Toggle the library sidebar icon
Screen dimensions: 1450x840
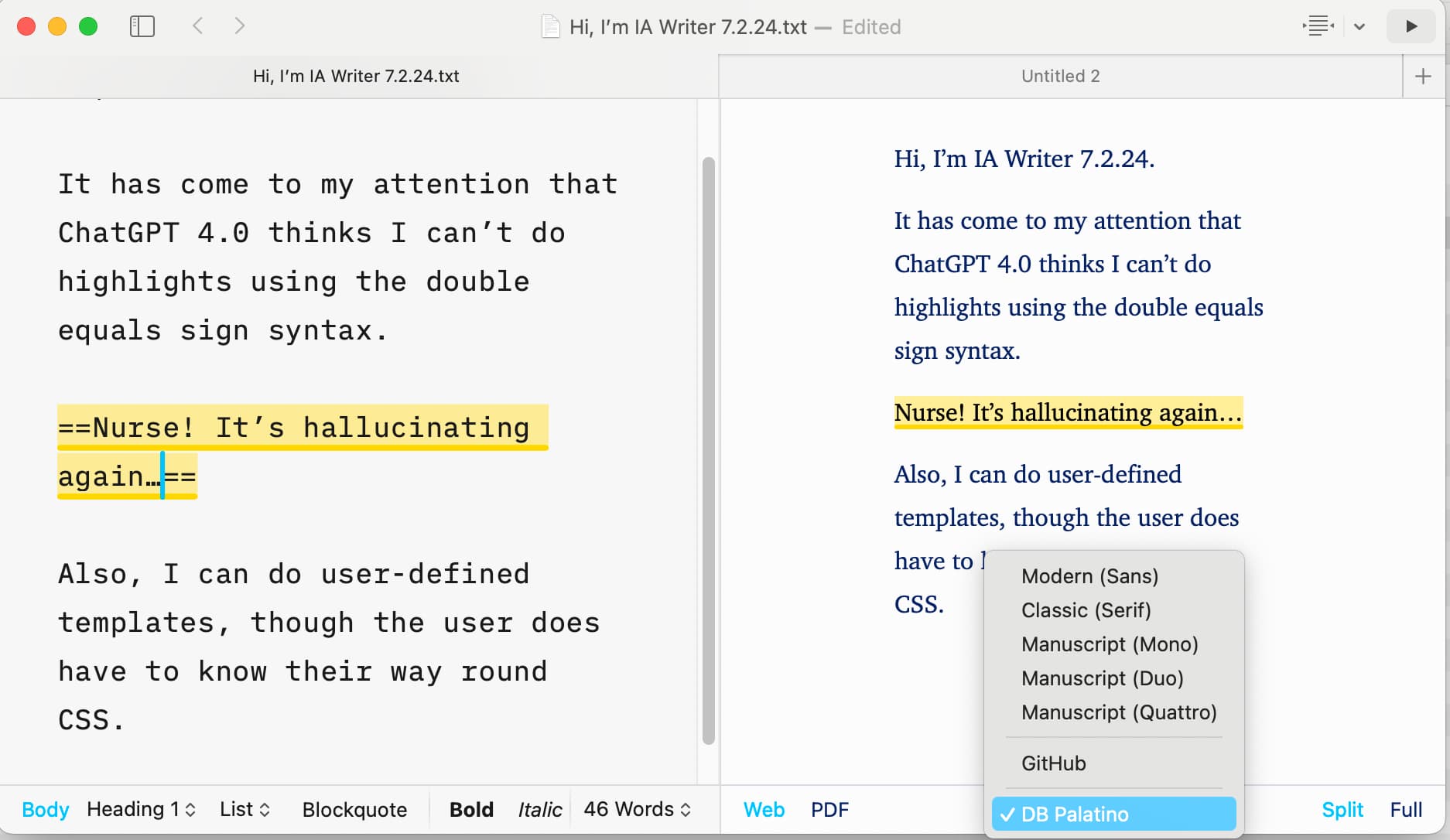pos(142,26)
